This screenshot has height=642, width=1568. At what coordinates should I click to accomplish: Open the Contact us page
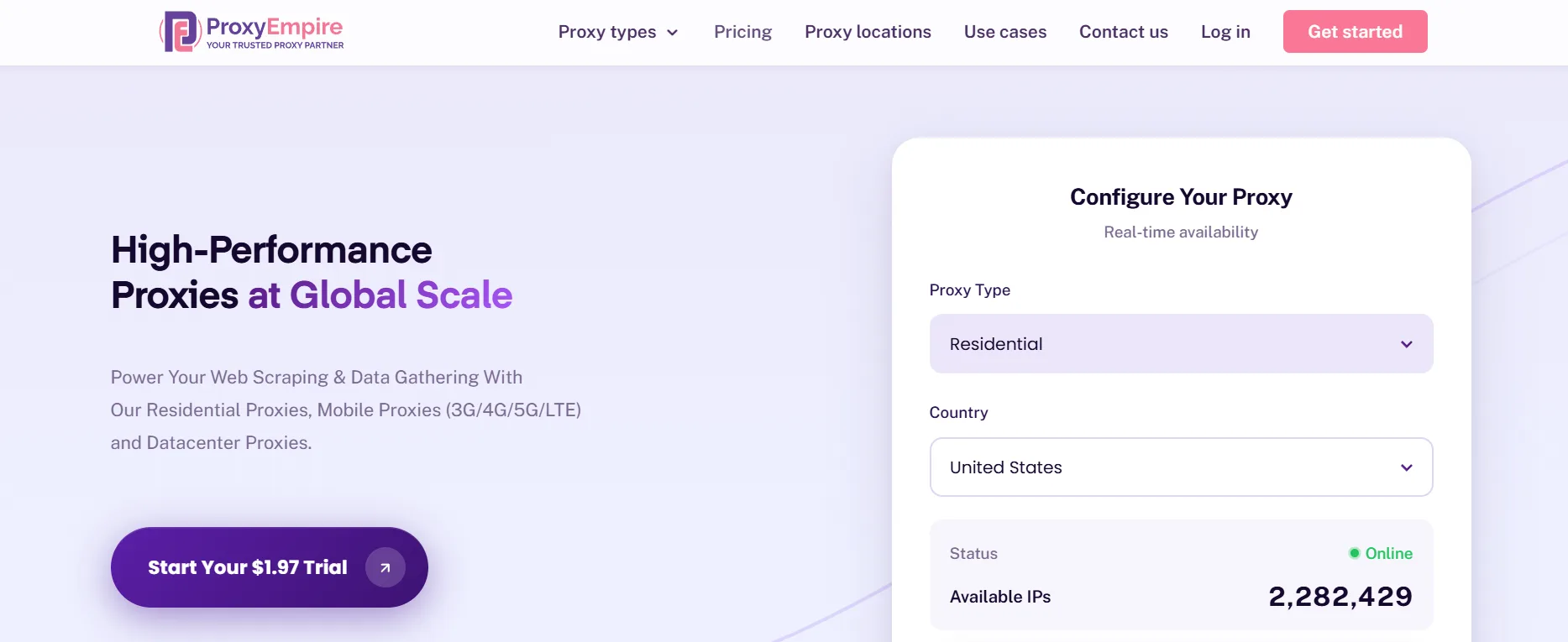click(x=1123, y=32)
